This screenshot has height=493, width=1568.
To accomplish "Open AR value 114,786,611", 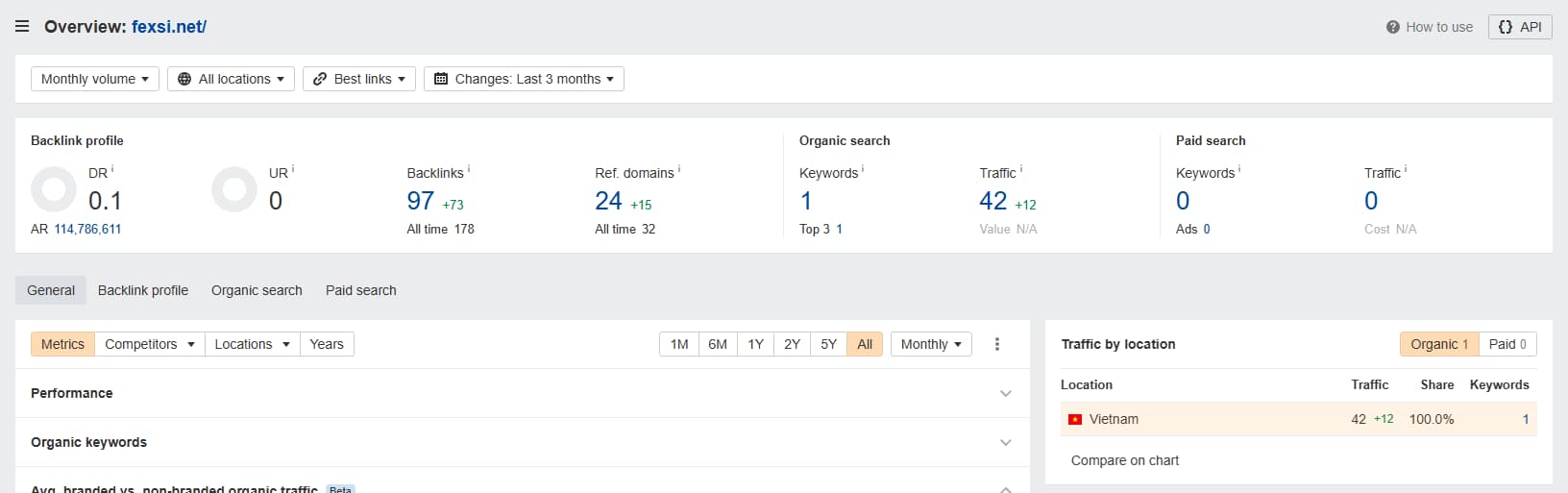I will pos(87,229).
